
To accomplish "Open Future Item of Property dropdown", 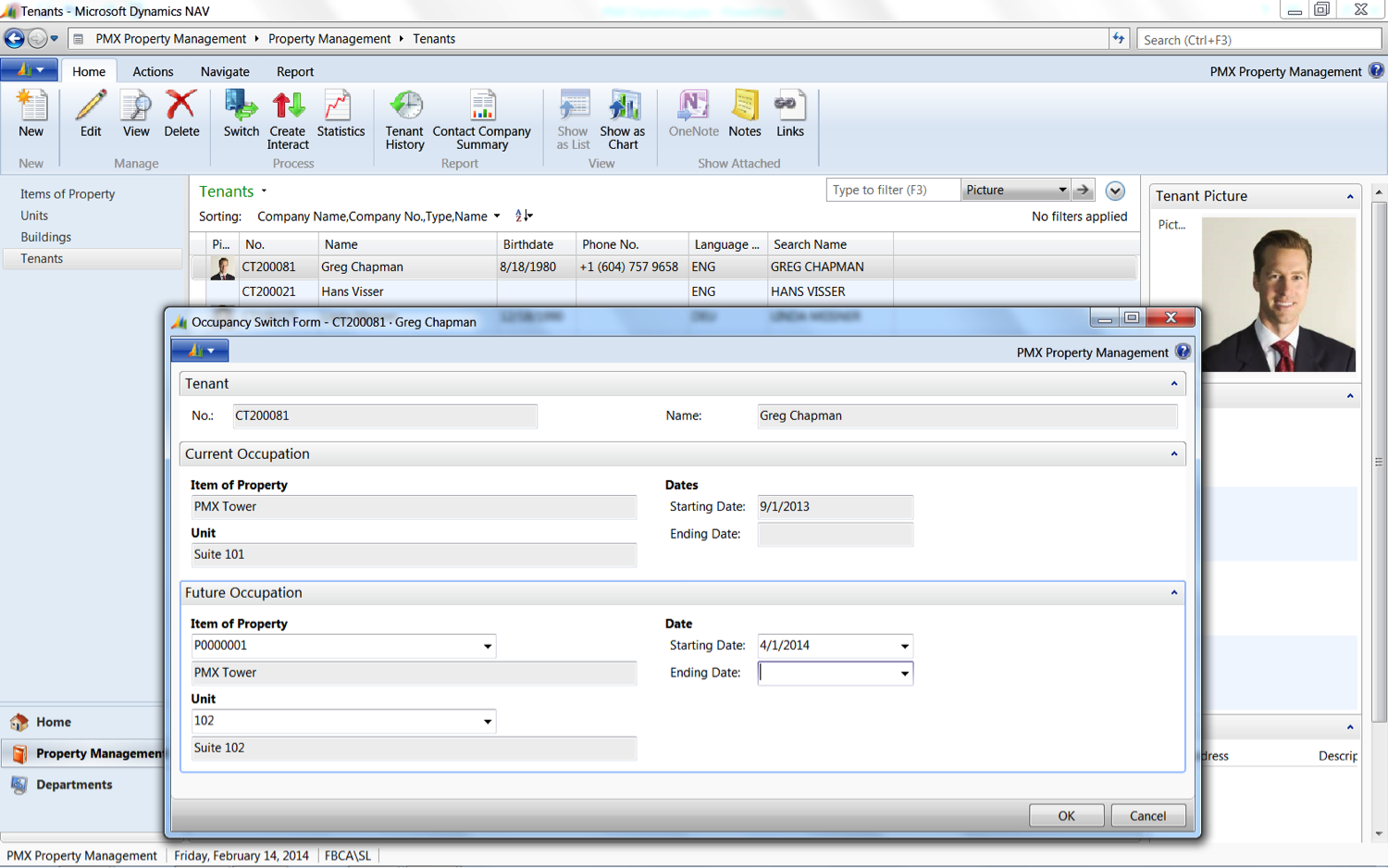I will click(487, 646).
